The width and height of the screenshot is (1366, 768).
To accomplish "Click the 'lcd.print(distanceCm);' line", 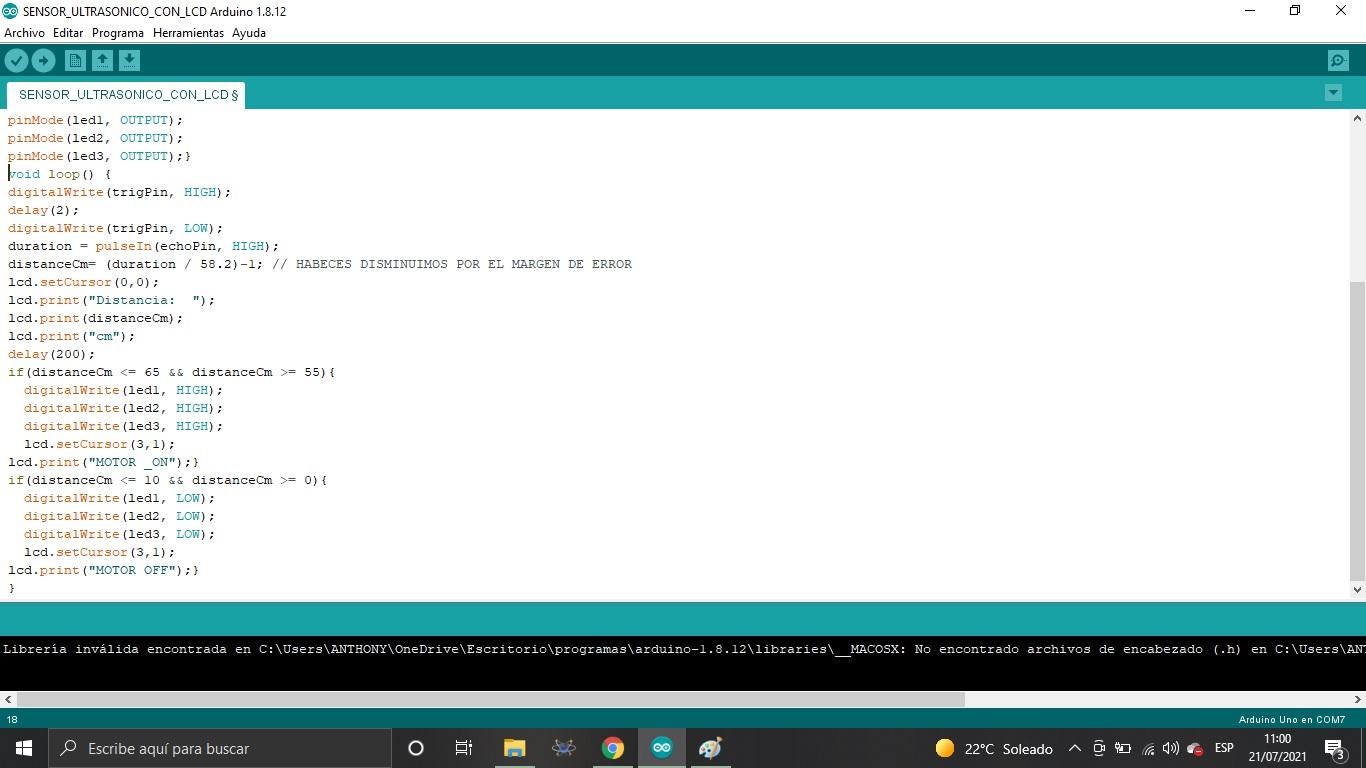I will tap(96, 318).
